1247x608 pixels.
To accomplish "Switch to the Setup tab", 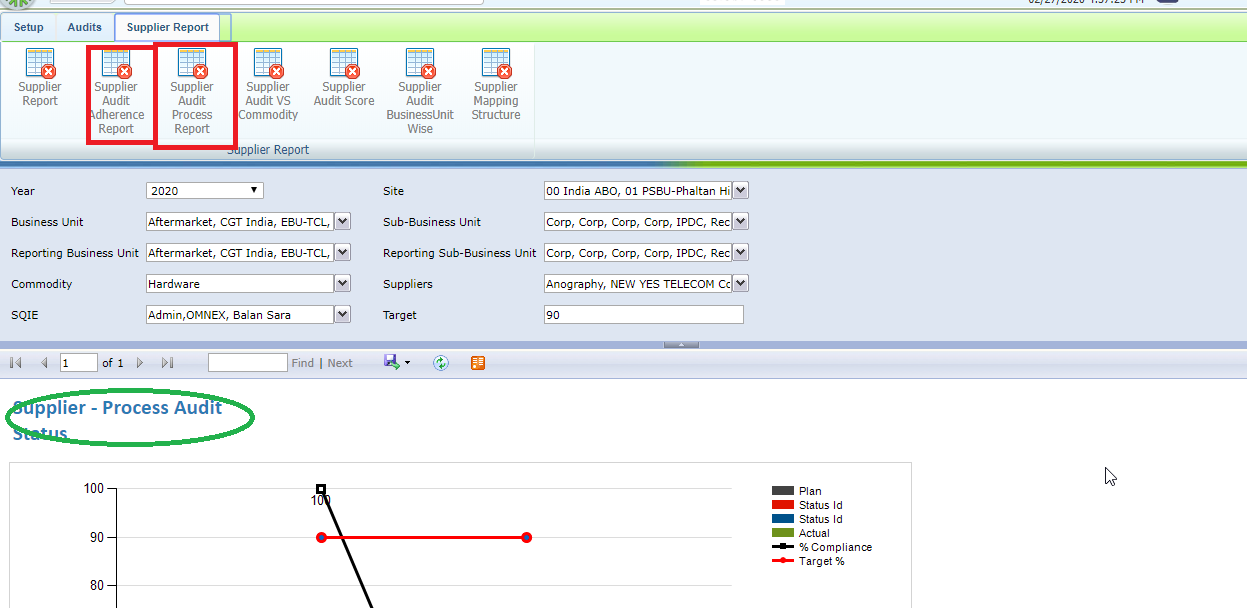I will (29, 27).
